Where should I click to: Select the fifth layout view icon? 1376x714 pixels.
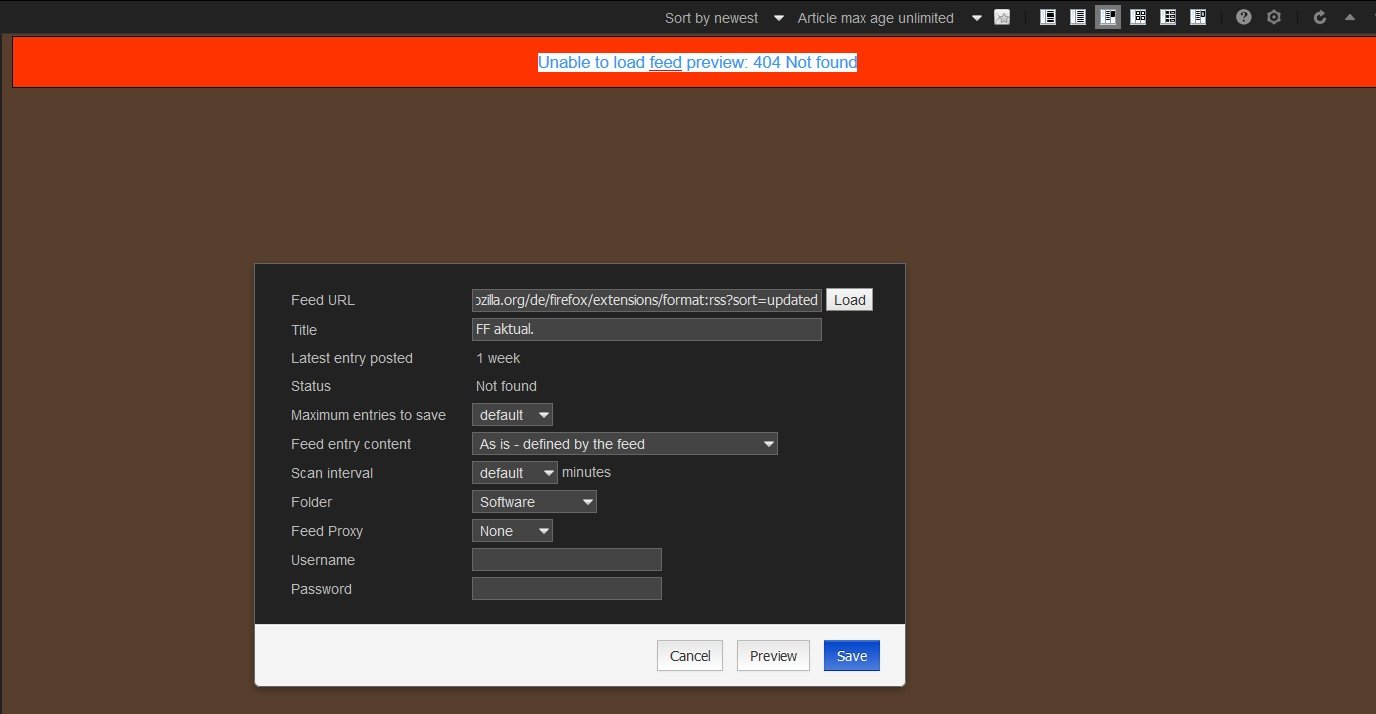pos(1168,18)
